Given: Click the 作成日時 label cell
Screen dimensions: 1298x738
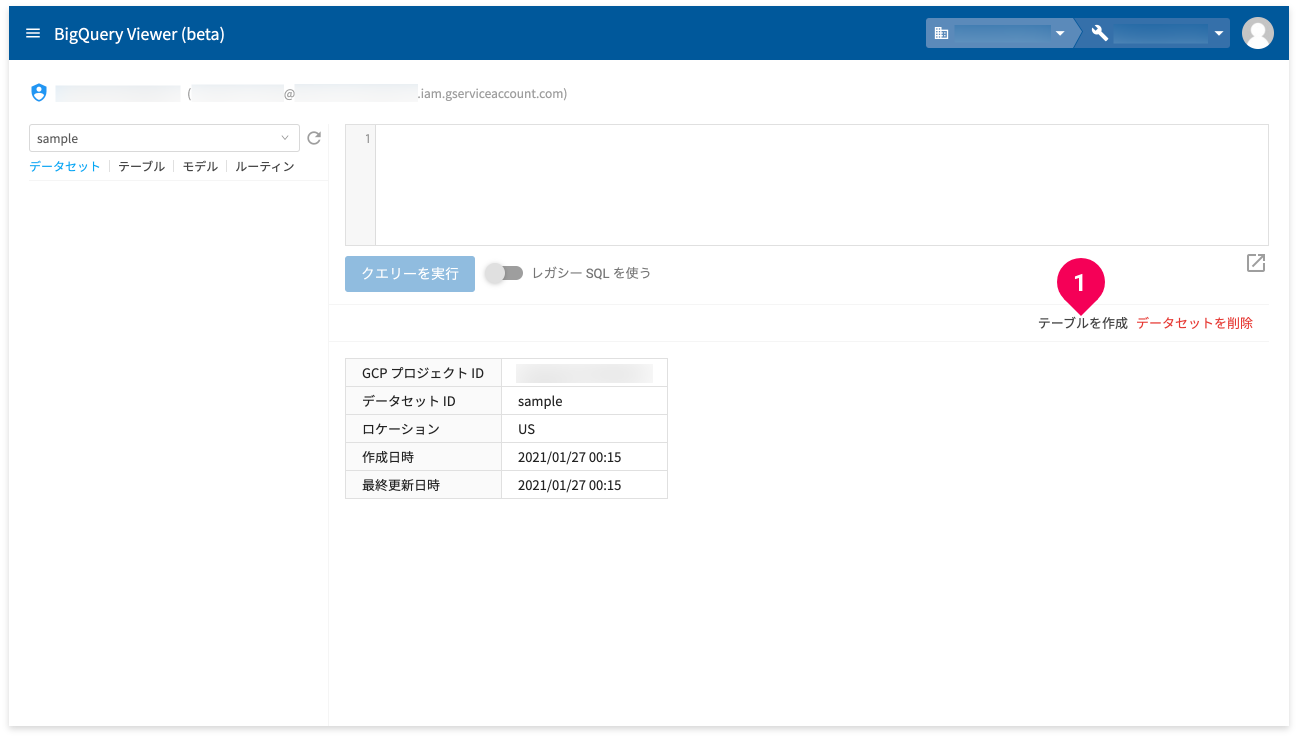Looking at the screenshot, I should click(423, 457).
